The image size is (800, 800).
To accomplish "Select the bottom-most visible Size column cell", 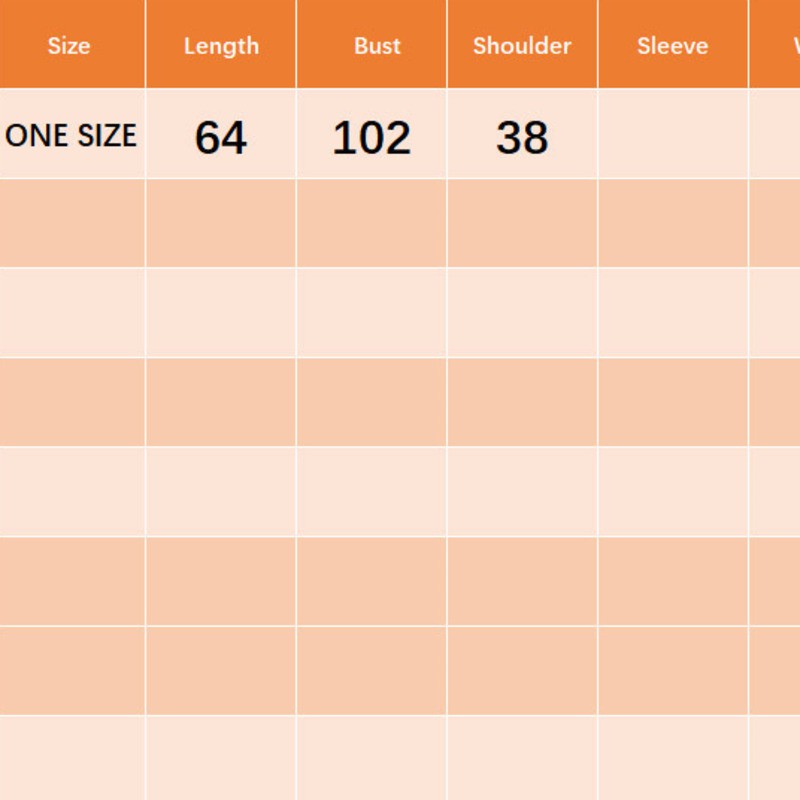I will [x=72, y=758].
